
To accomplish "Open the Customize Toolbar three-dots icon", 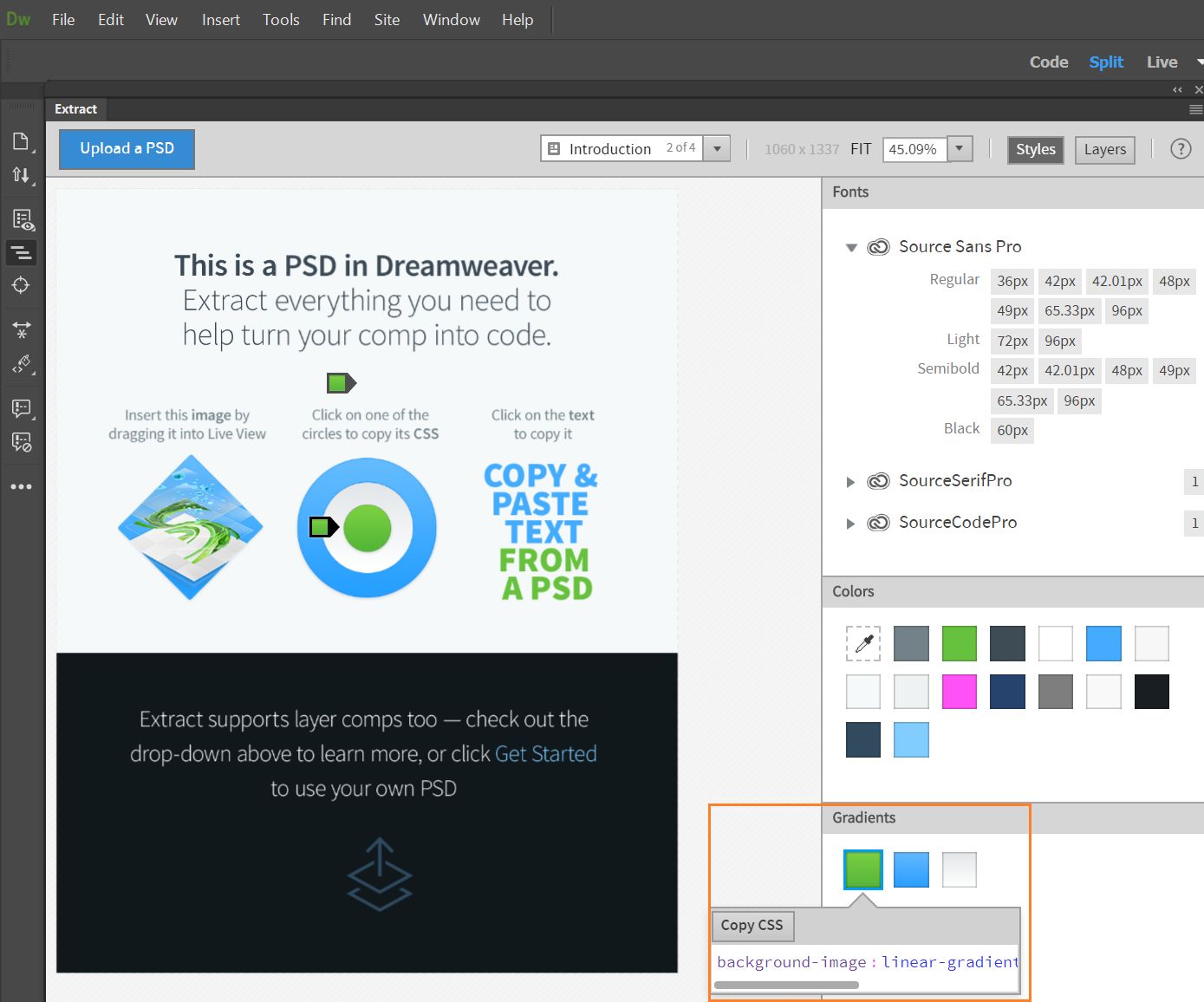I will point(21,487).
